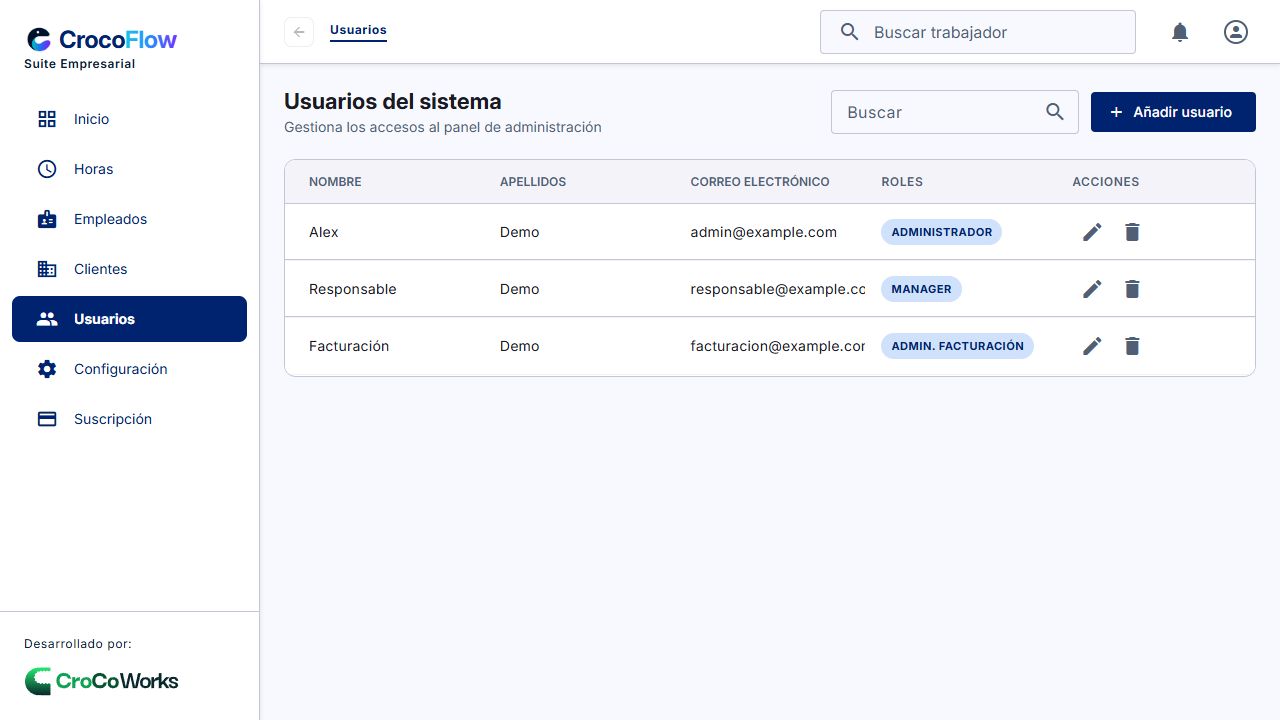Click the responsable@example email cell

[x=777, y=289]
